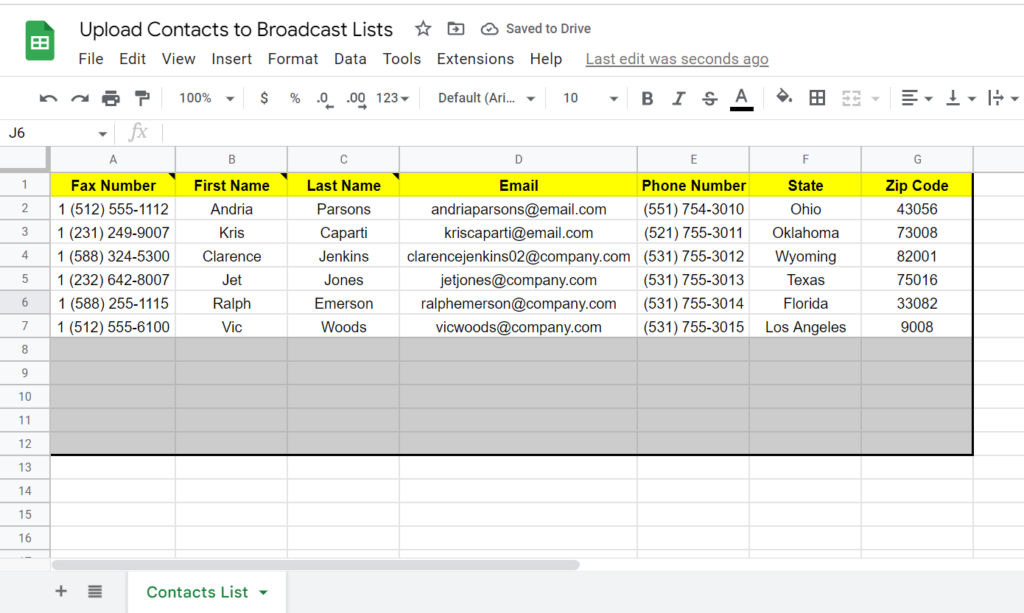Image resolution: width=1024 pixels, height=613 pixels.
Task: Open the All Sheets list icon
Action: click(95, 591)
